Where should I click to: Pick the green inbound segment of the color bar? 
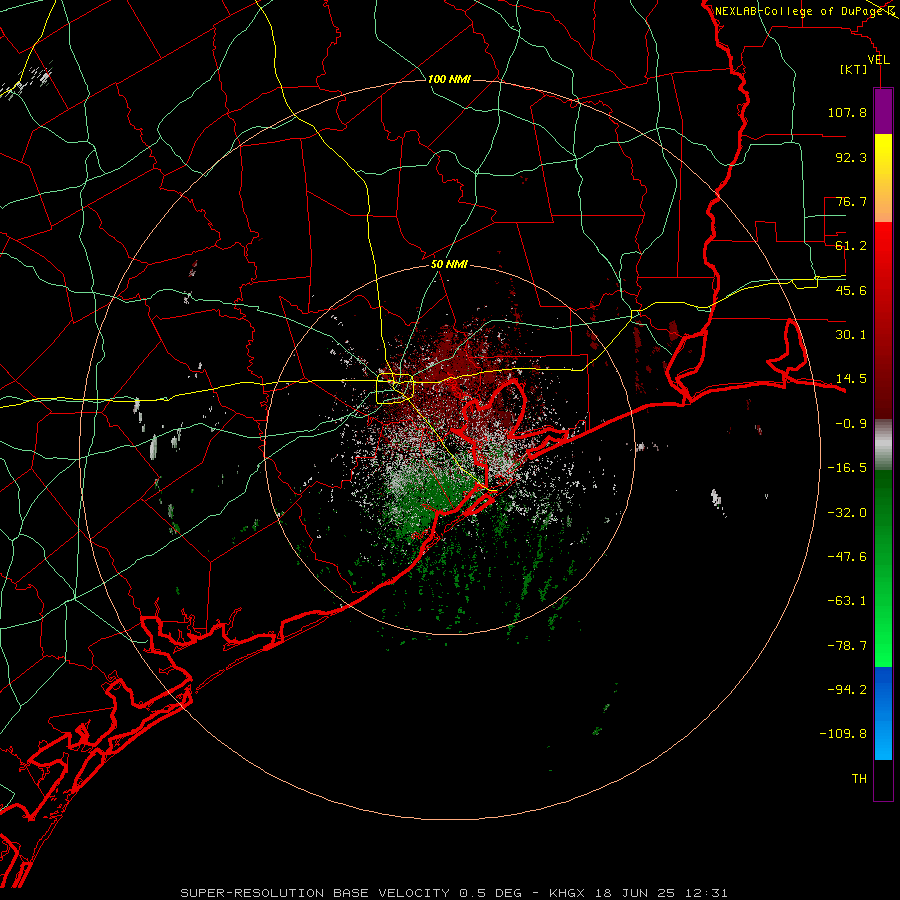(x=883, y=568)
